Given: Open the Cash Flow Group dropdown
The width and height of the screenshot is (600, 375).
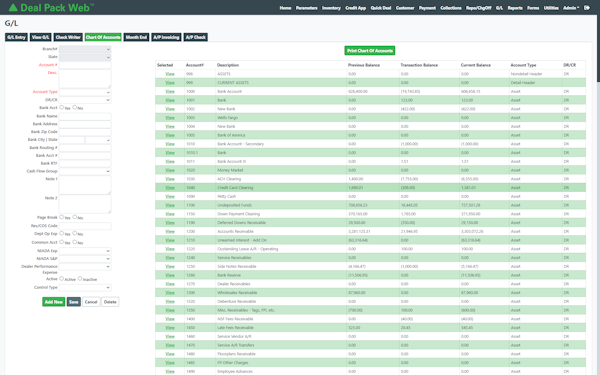Looking at the screenshot, I should (85, 171).
